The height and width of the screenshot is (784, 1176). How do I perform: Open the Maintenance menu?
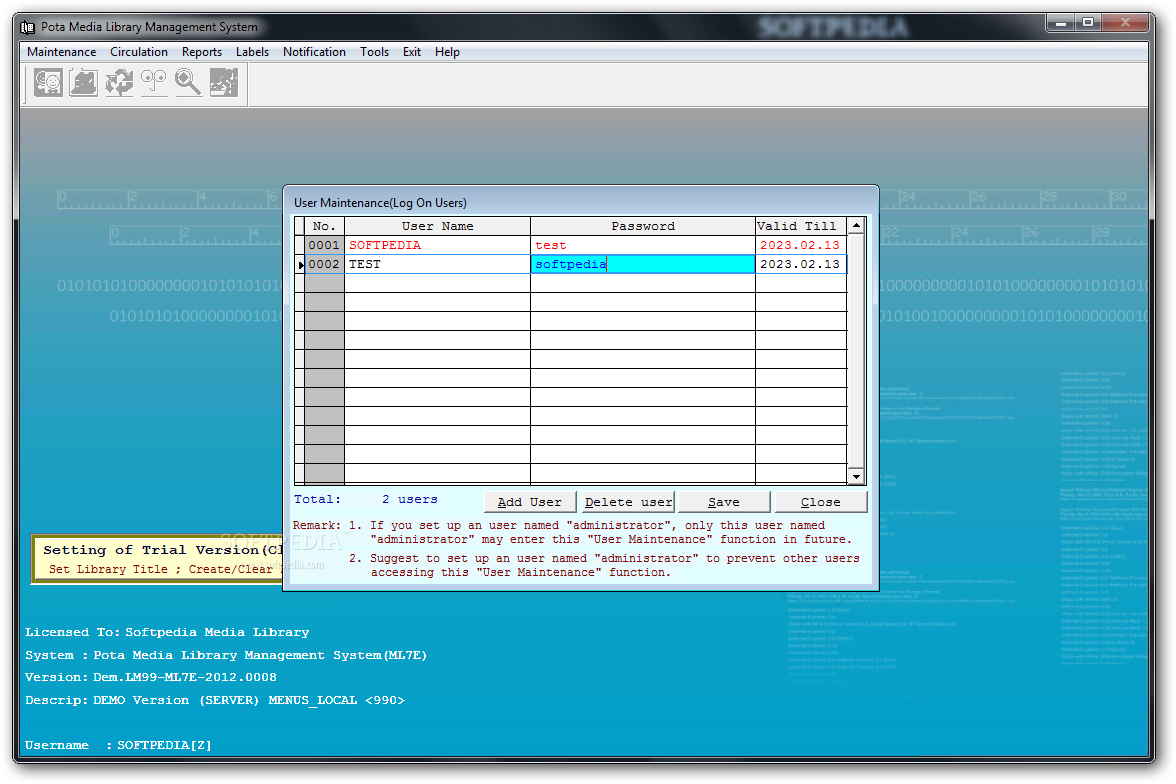click(x=62, y=52)
